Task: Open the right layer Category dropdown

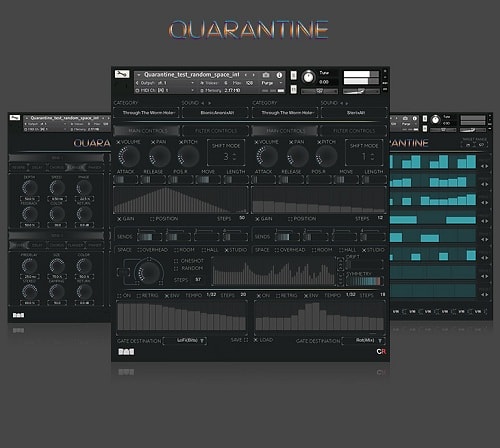Action: pos(285,113)
